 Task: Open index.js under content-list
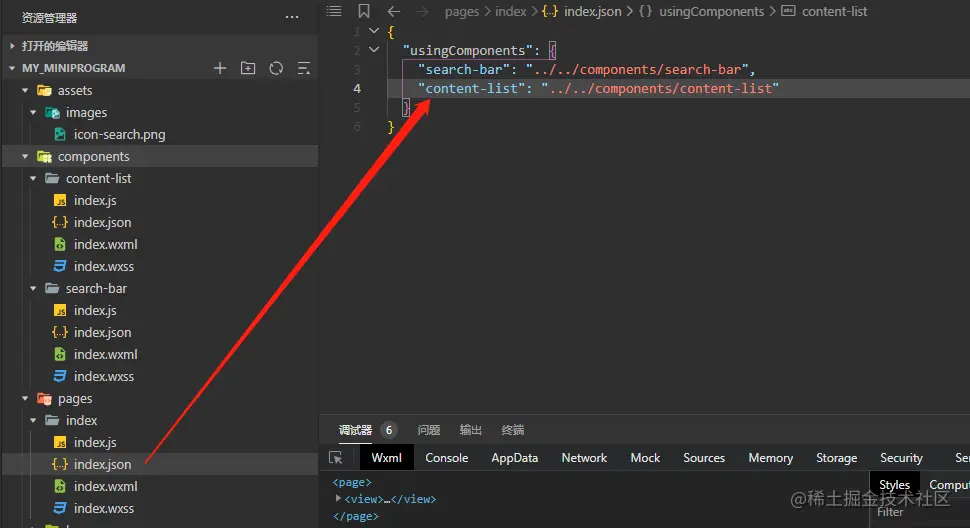tap(95, 200)
